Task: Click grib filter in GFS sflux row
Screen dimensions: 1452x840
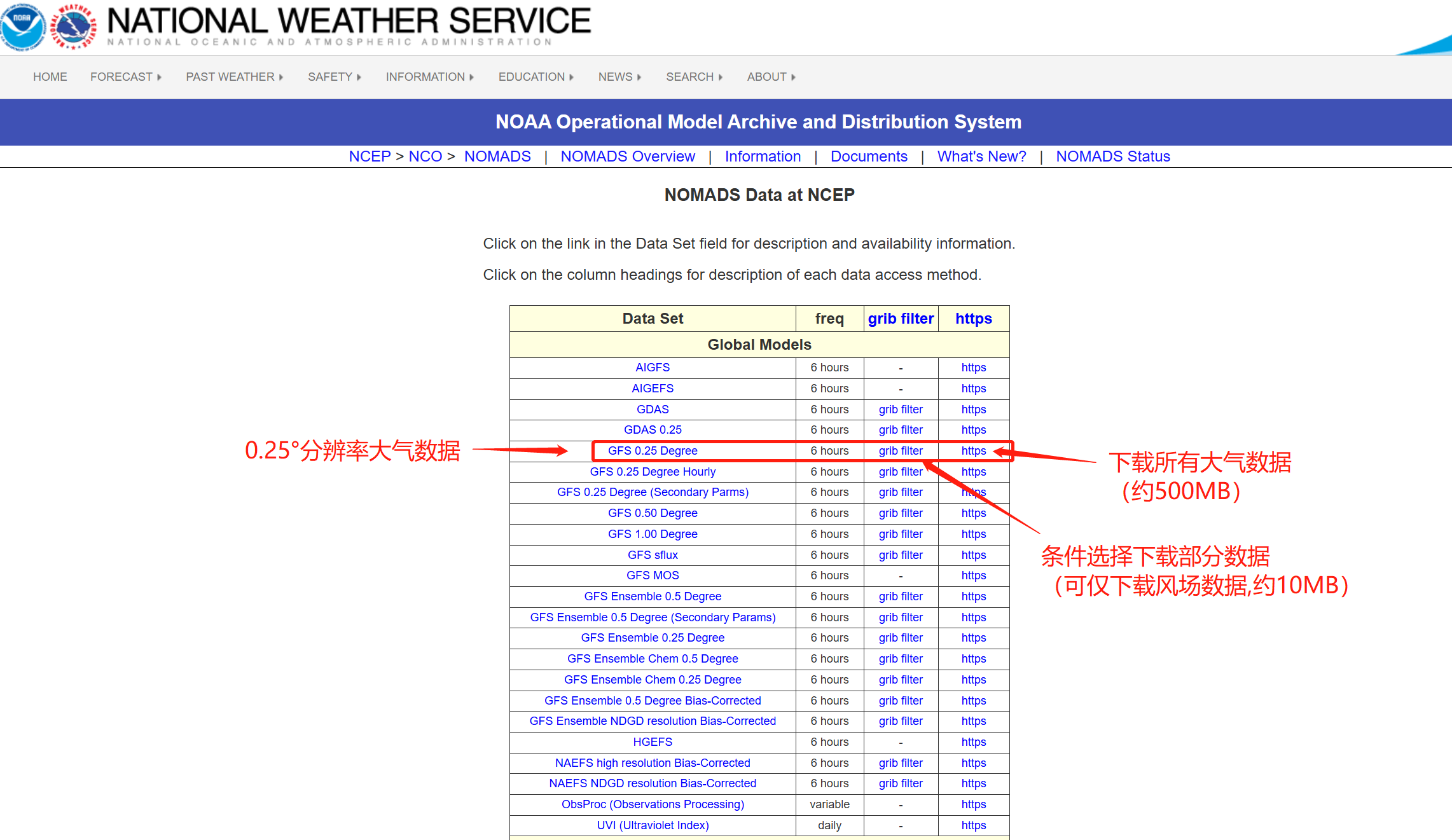Action: [901, 555]
